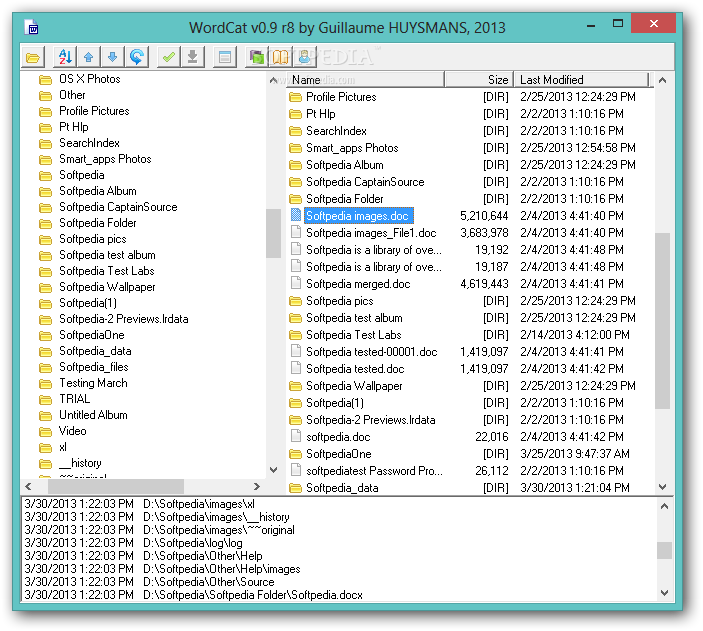Viewport: 703px width, 631px height.
Task: Select Untitled Album in the tree
Action: (93, 415)
